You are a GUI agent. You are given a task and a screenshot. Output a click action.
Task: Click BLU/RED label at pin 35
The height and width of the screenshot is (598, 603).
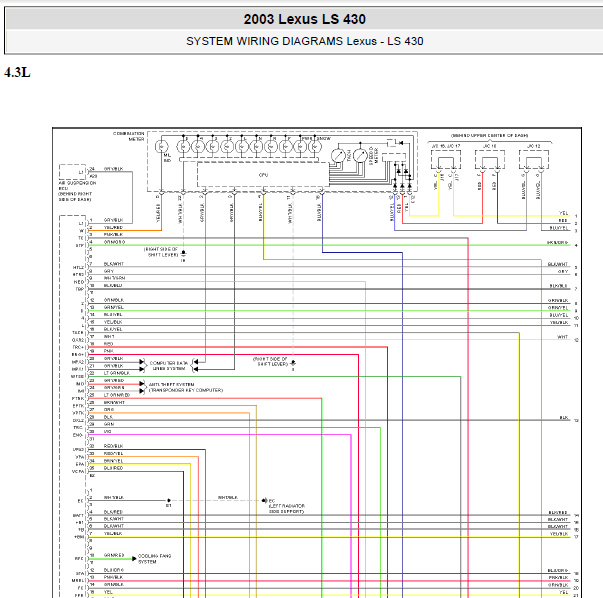113,468
